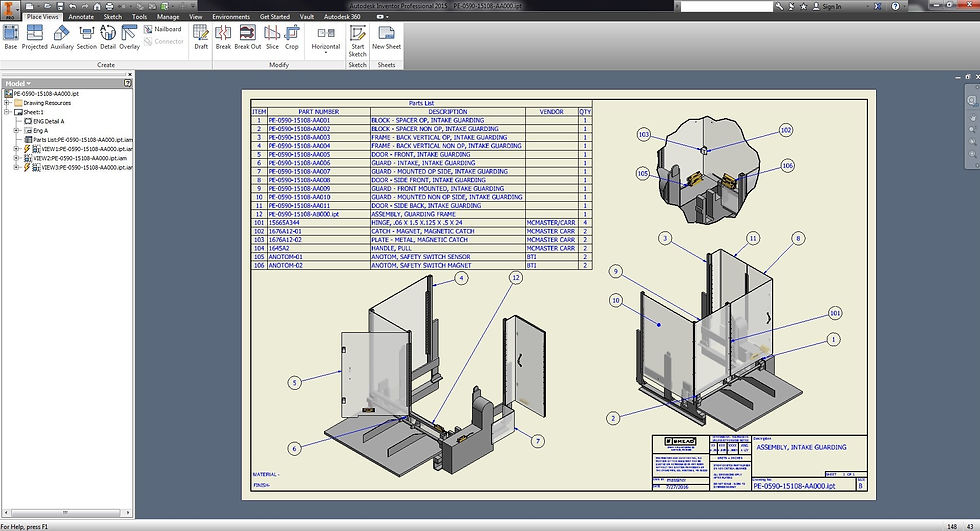Screen dimensions: 980x531
Task: Switch to the Autodesk 360 tab
Action: click(342, 17)
